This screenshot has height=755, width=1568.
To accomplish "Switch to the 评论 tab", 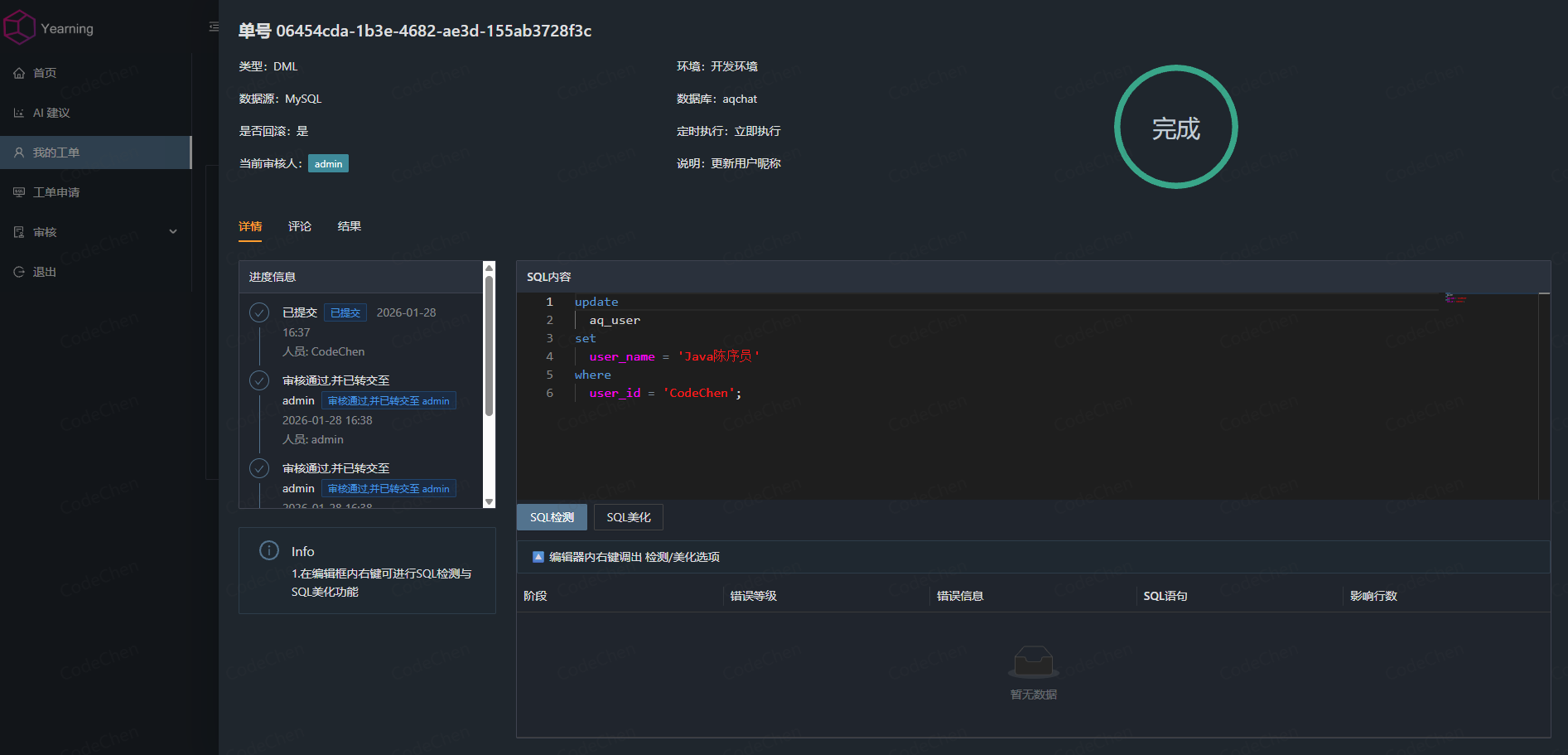I will (300, 226).
